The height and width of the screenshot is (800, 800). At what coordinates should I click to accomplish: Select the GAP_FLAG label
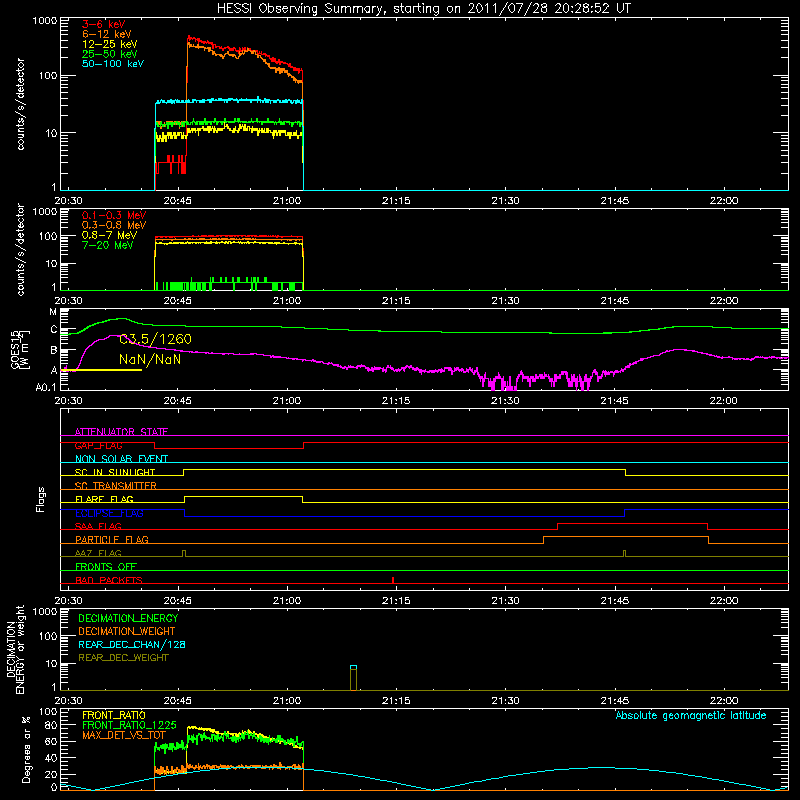98,445
